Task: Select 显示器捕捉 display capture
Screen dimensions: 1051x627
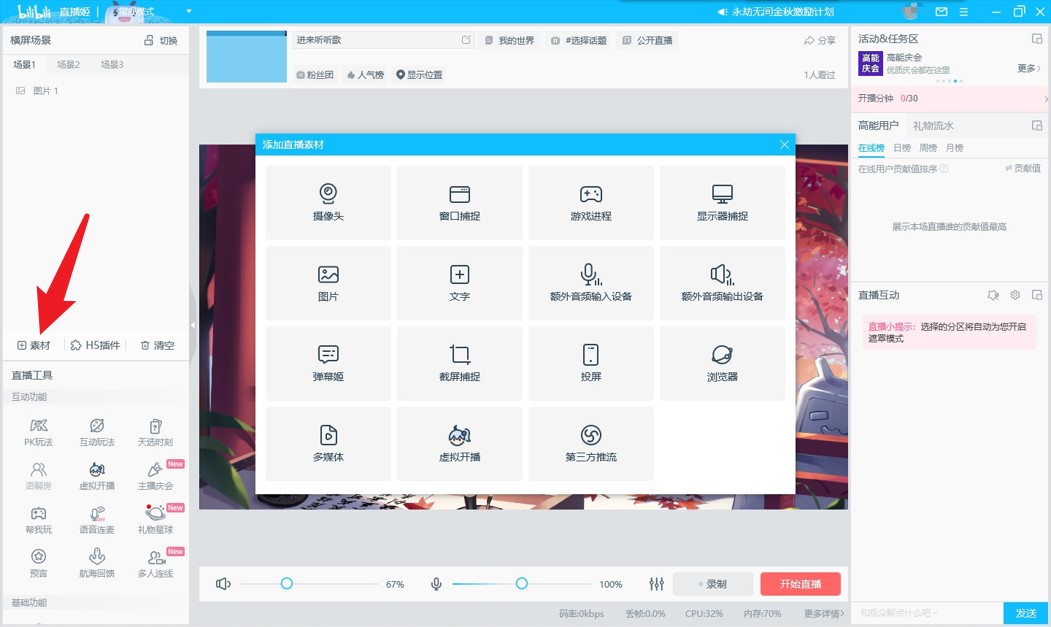Action: tap(722, 202)
